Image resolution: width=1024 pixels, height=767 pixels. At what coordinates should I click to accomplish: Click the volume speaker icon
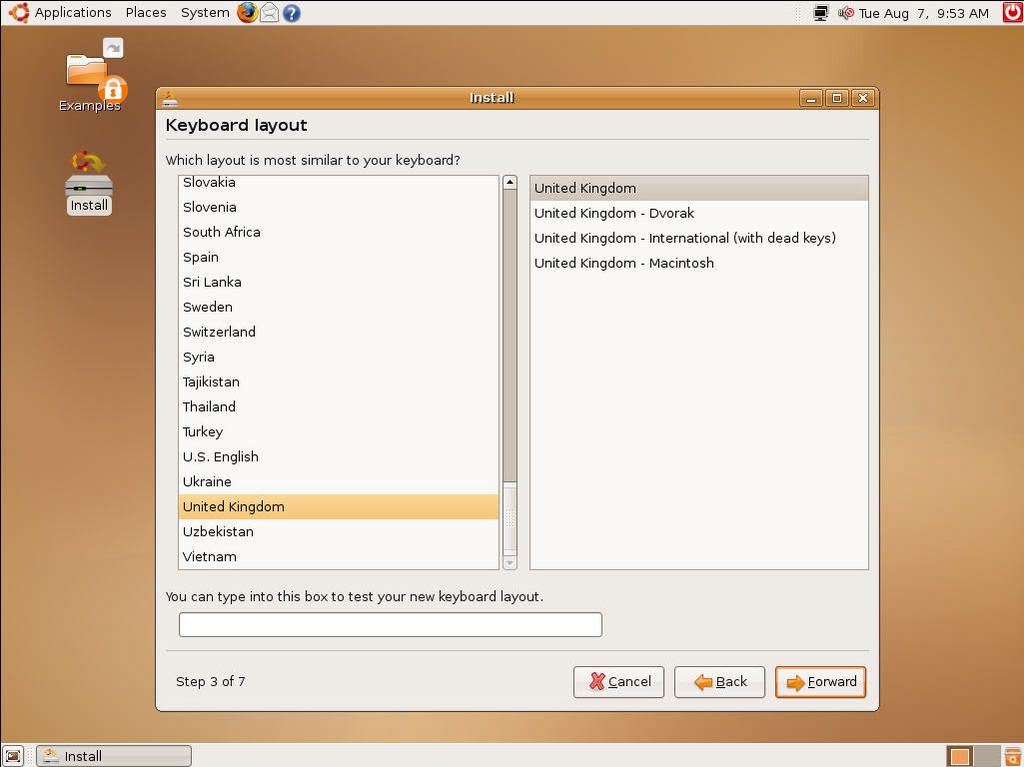[846, 12]
